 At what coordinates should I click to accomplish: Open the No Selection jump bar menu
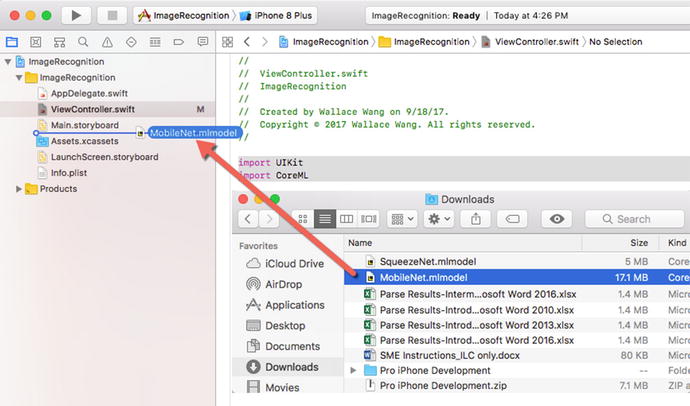tap(616, 42)
